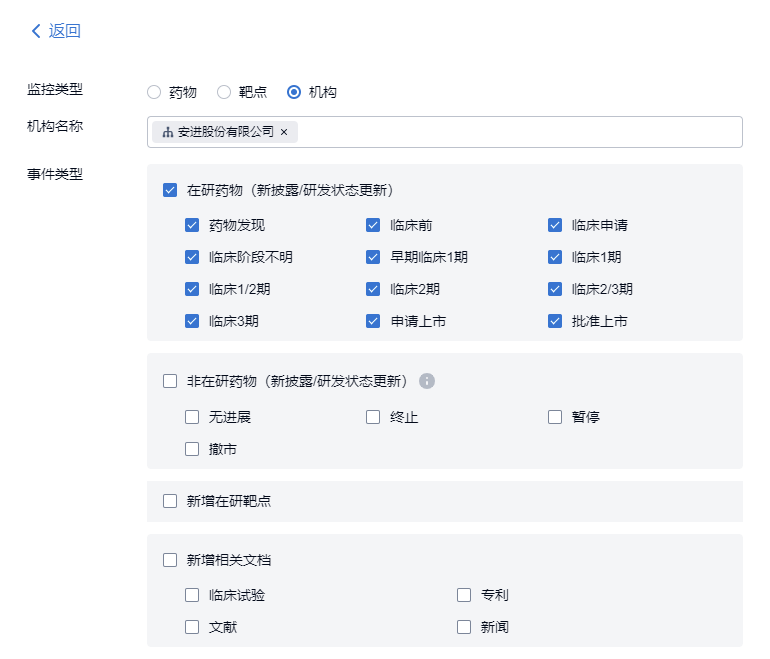The height and width of the screenshot is (659, 770).
Task: Check the 终止 checkbox
Action: (x=373, y=417)
